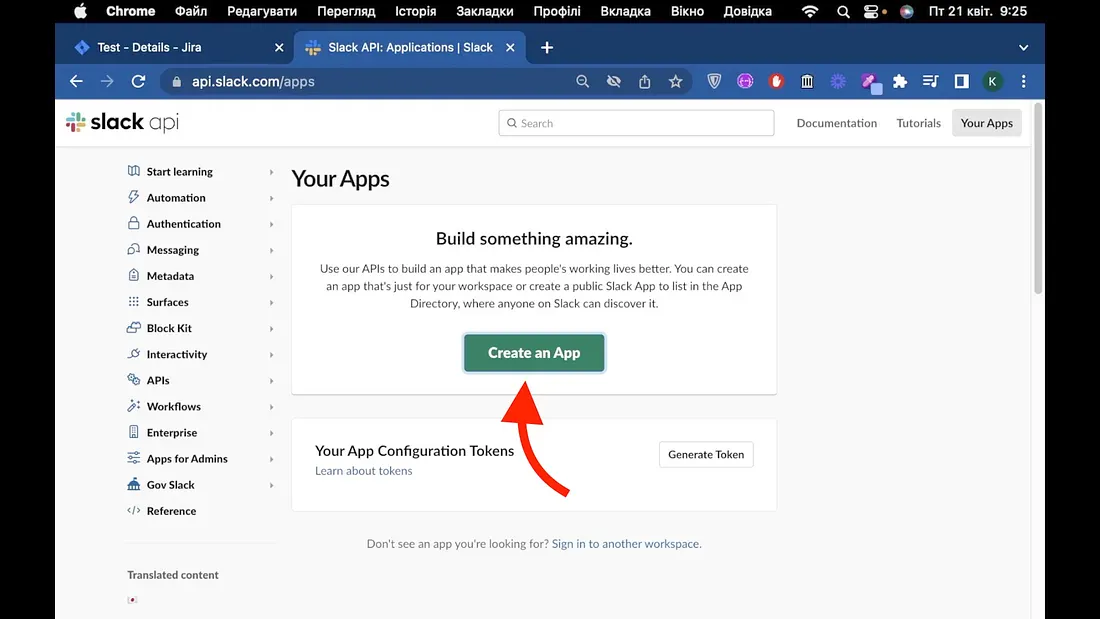The height and width of the screenshot is (619, 1100).
Task: Open the Закладки menu in menu bar
Action: [485, 11]
